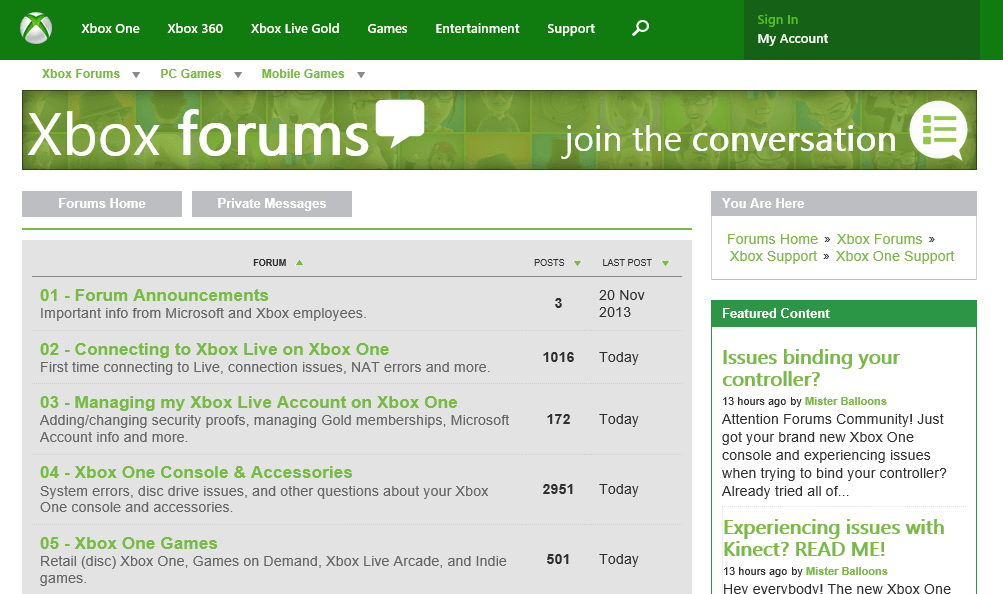Click post count 172
1003x594 pixels.
(558, 419)
